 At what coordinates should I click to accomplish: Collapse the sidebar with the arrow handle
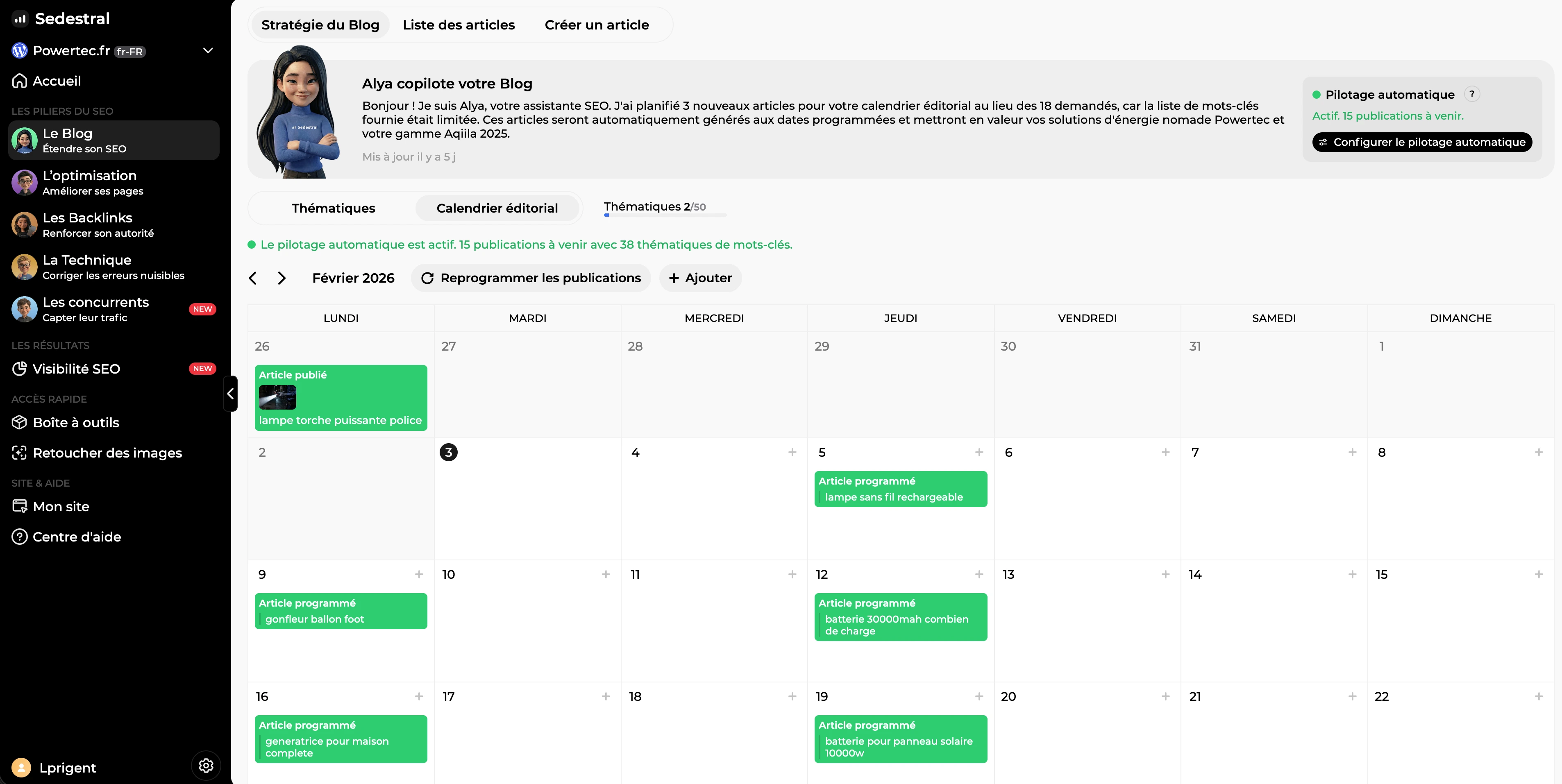(230, 394)
